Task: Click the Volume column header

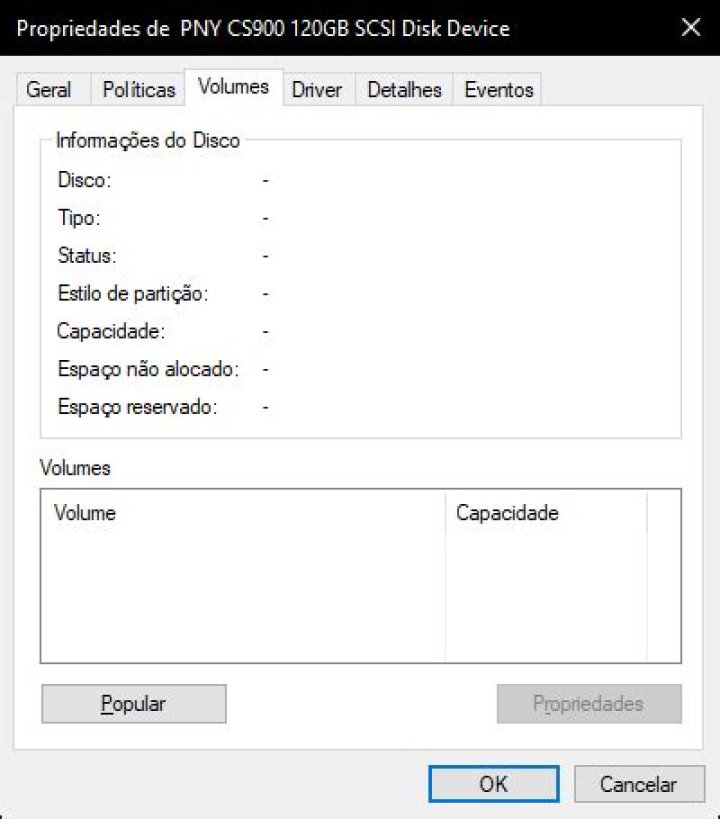Action: pyautogui.click(x=243, y=512)
